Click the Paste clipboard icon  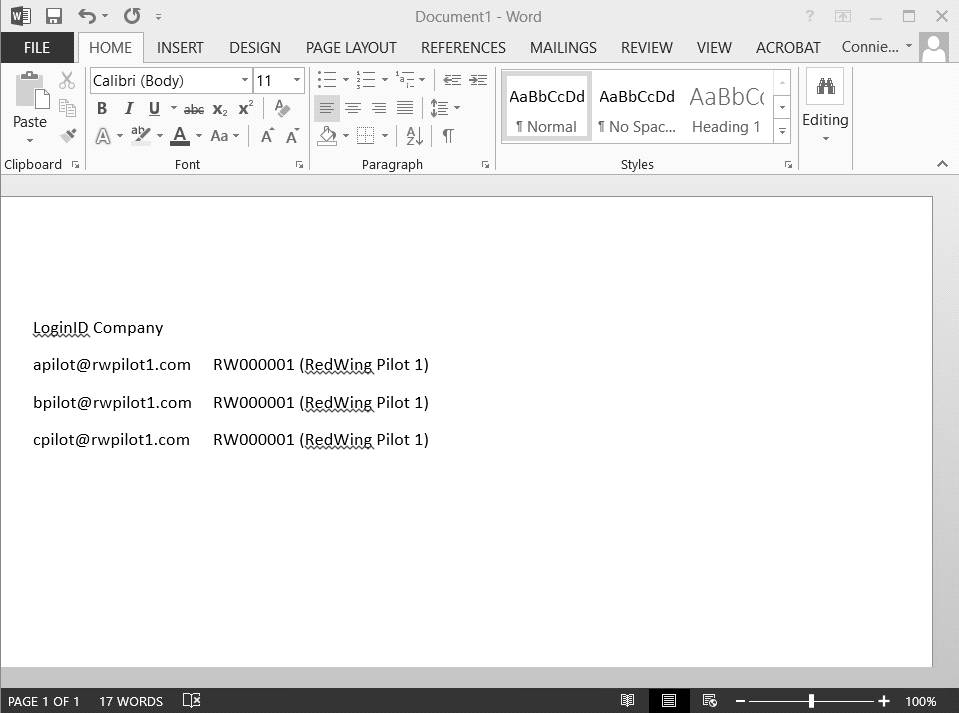click(31, 90)
